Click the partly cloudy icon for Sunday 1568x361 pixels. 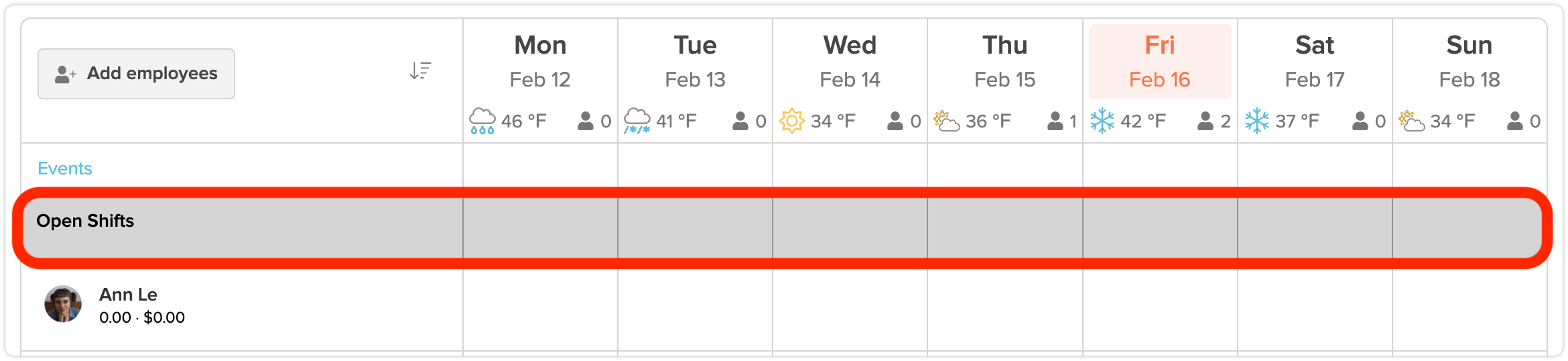(1411, 121)
